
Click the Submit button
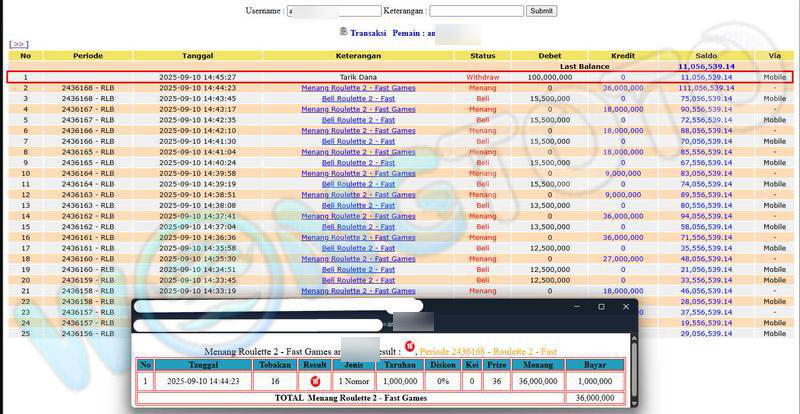[x=541, y=11]
